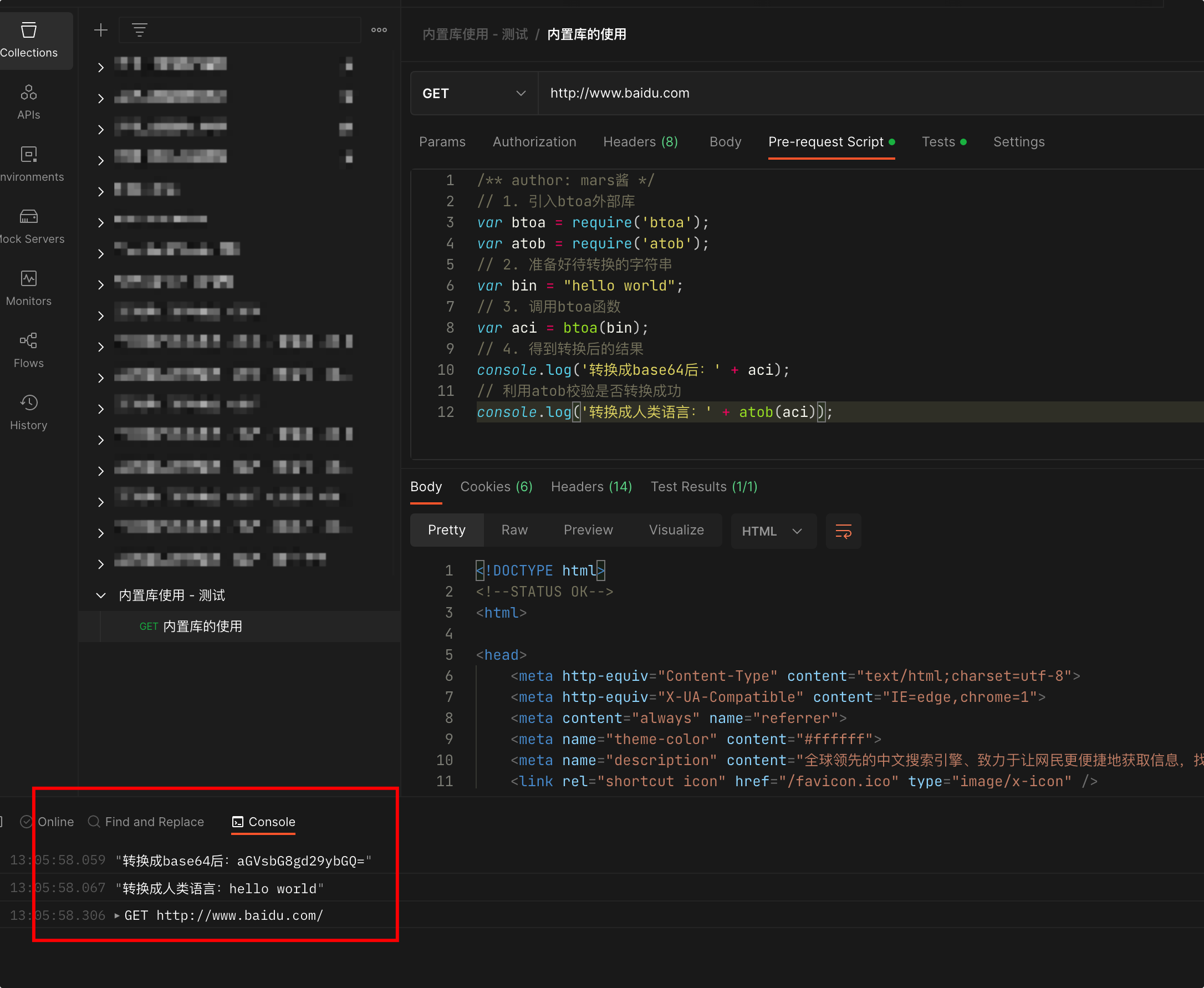The image size is (1204, 988).
Task: Open the three-dots more options menu
Action: coord(379,30)
